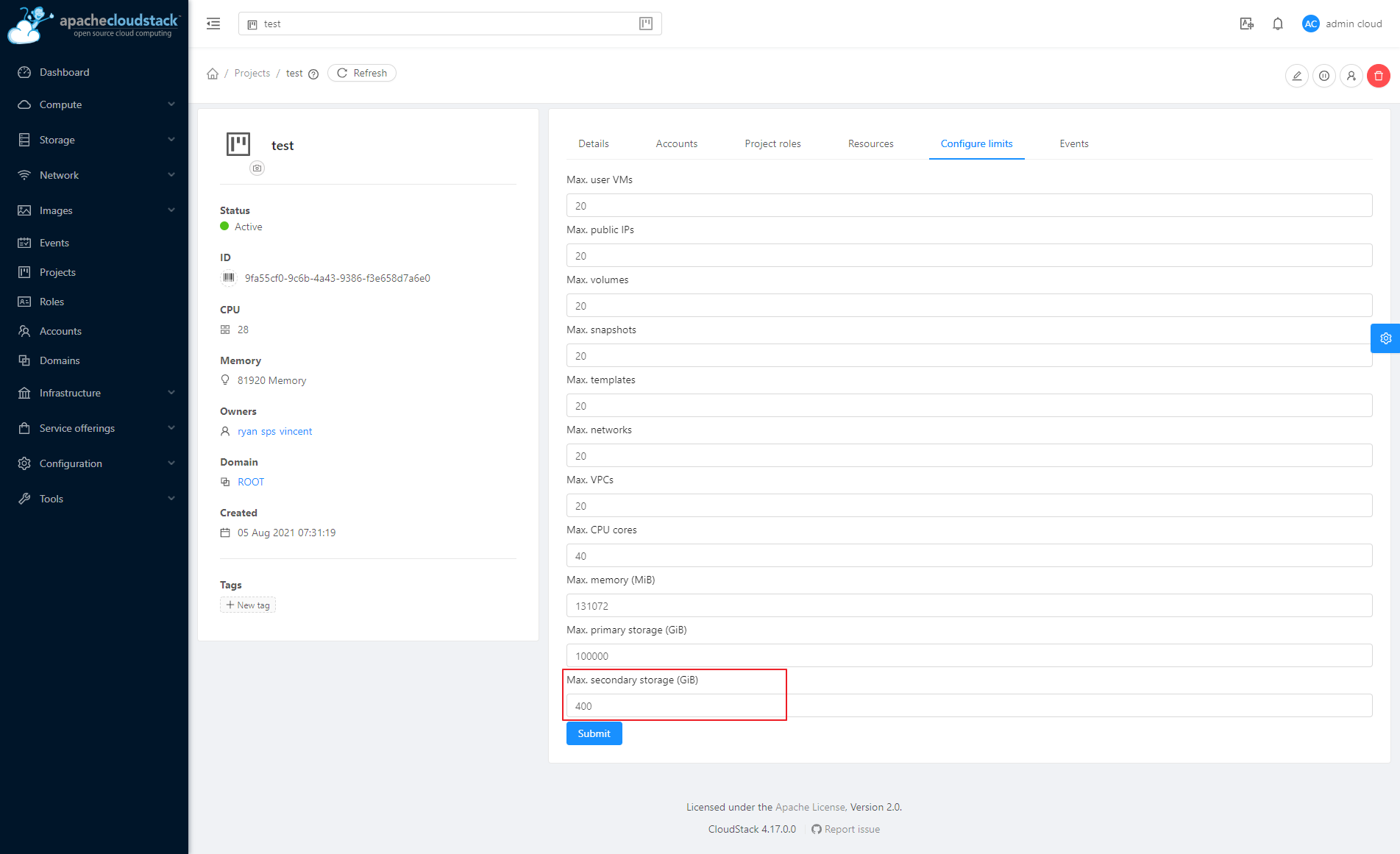This screenshot has height=854, width=1400.
Task: Upload project icon via the camera button
Action: coord(257,168)
